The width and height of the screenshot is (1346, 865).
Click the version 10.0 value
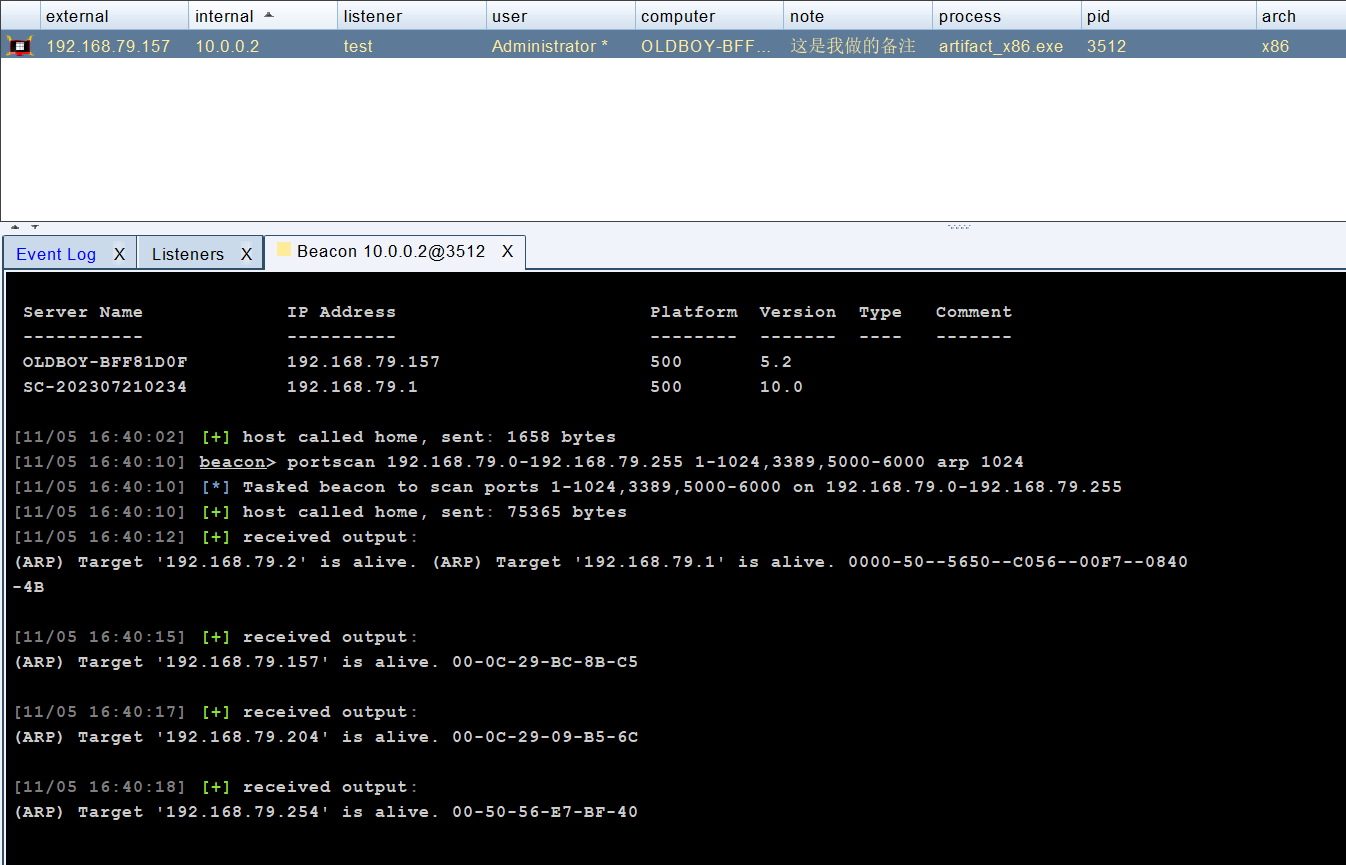click(x=781, y=387)
